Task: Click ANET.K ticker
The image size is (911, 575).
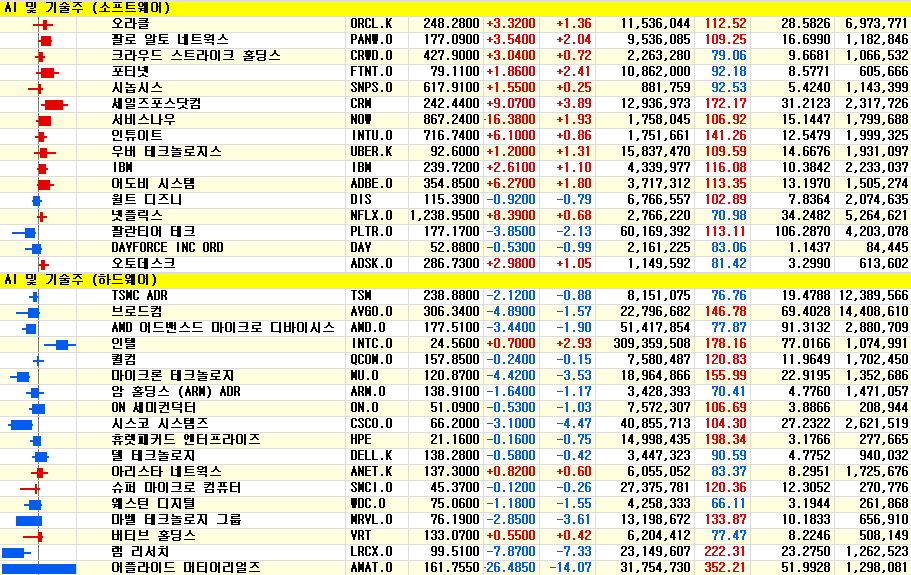Action: [x=371, y=471]
